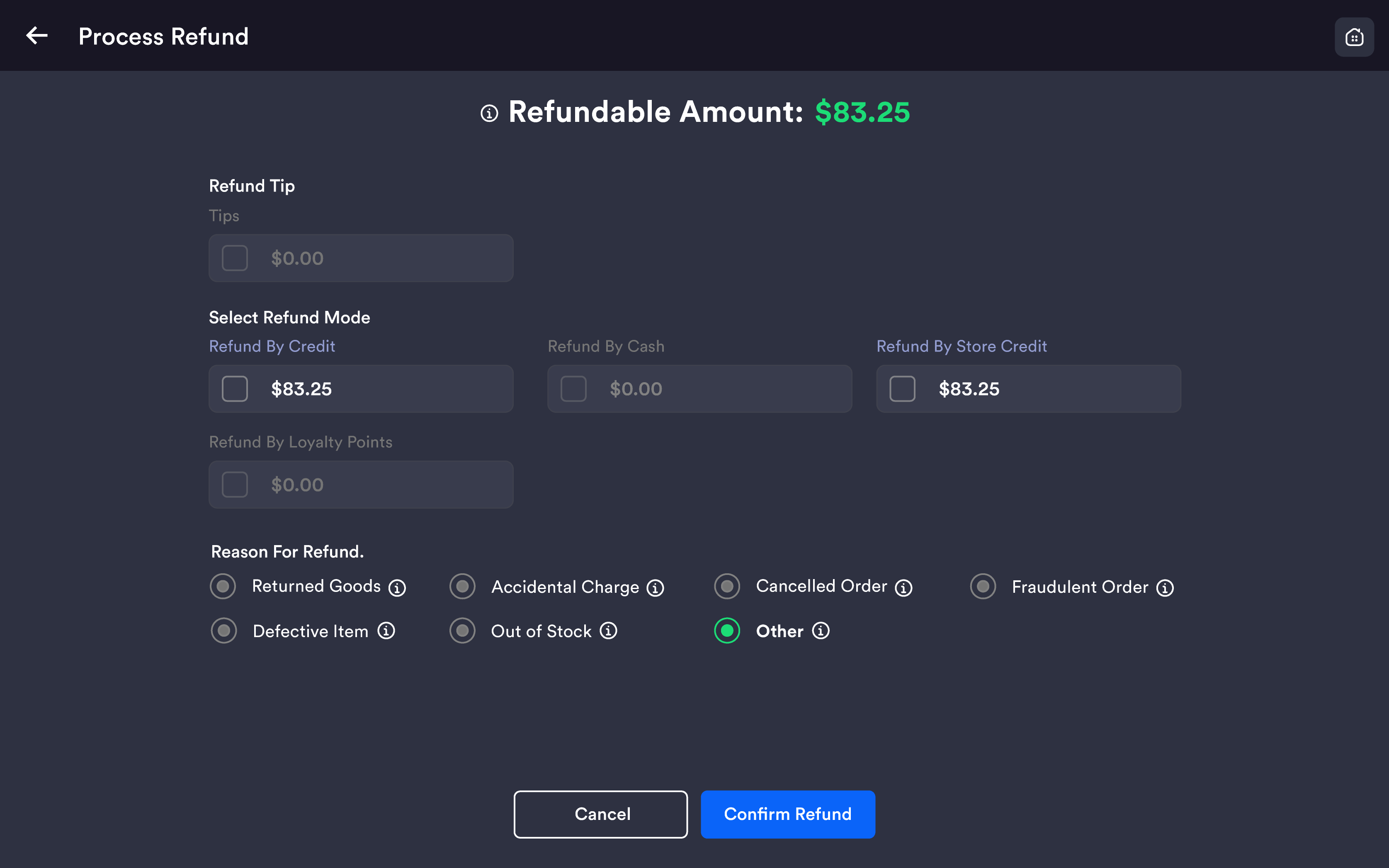
Task: Tick the Tips refund checkbox
Action: 235,258
